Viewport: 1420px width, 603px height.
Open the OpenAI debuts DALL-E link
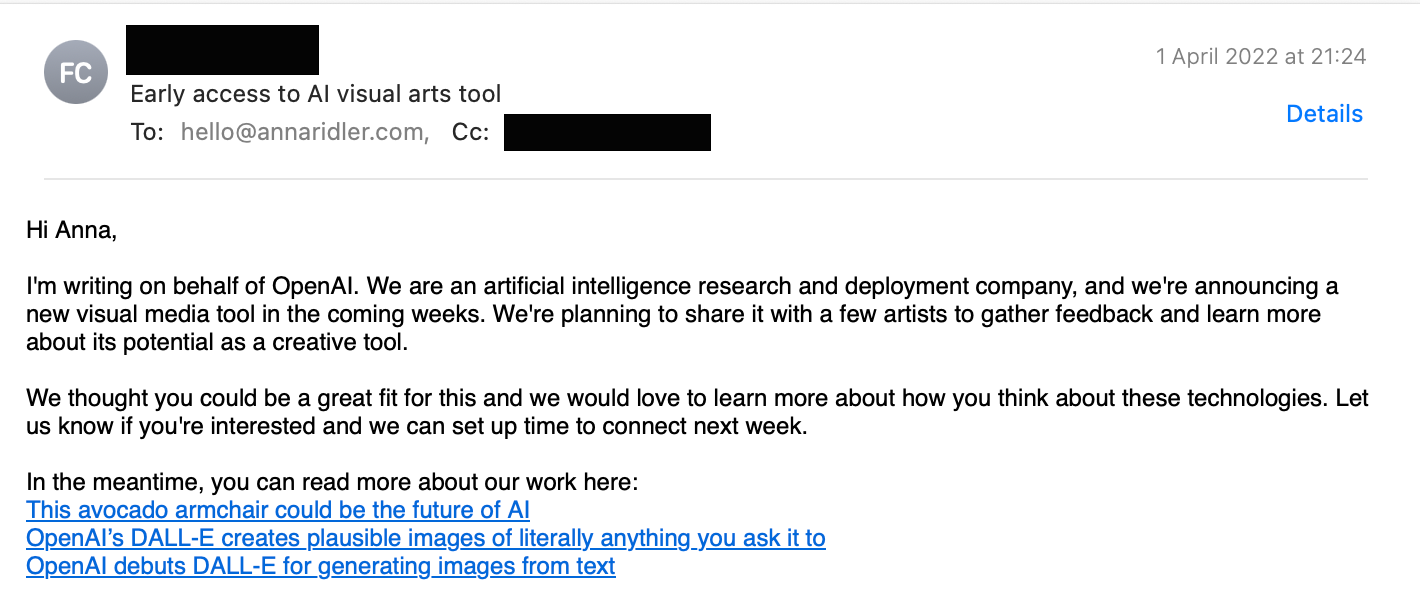point(320,566)
